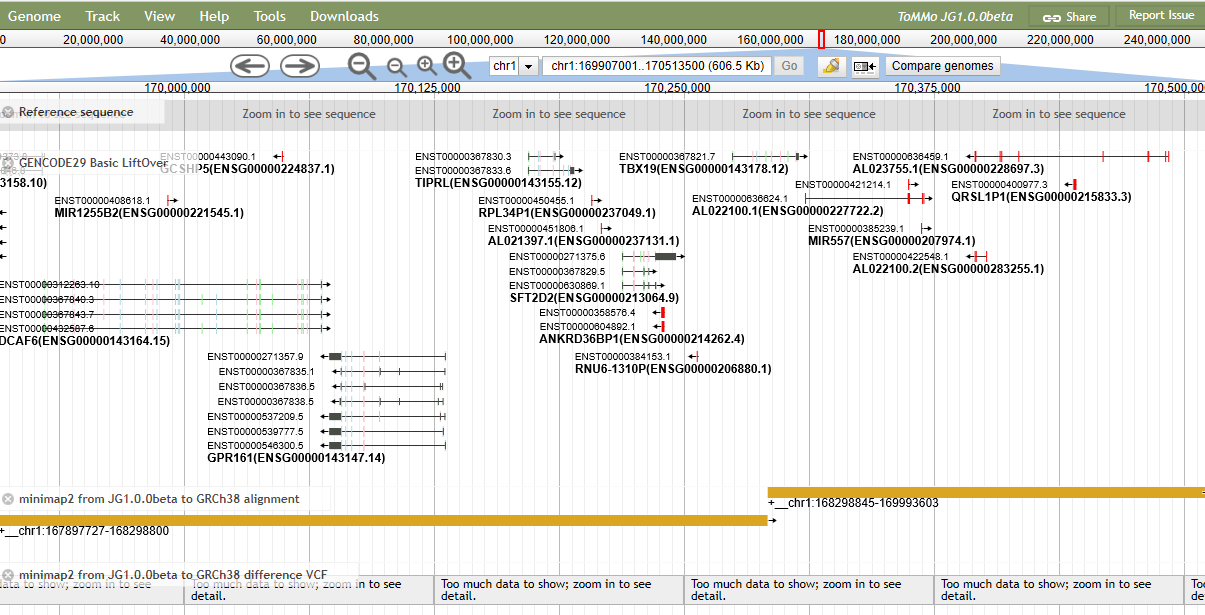
Task: Select the MIR1255B2 gene label
Action: pyautogui.click(x=149, y=213)
